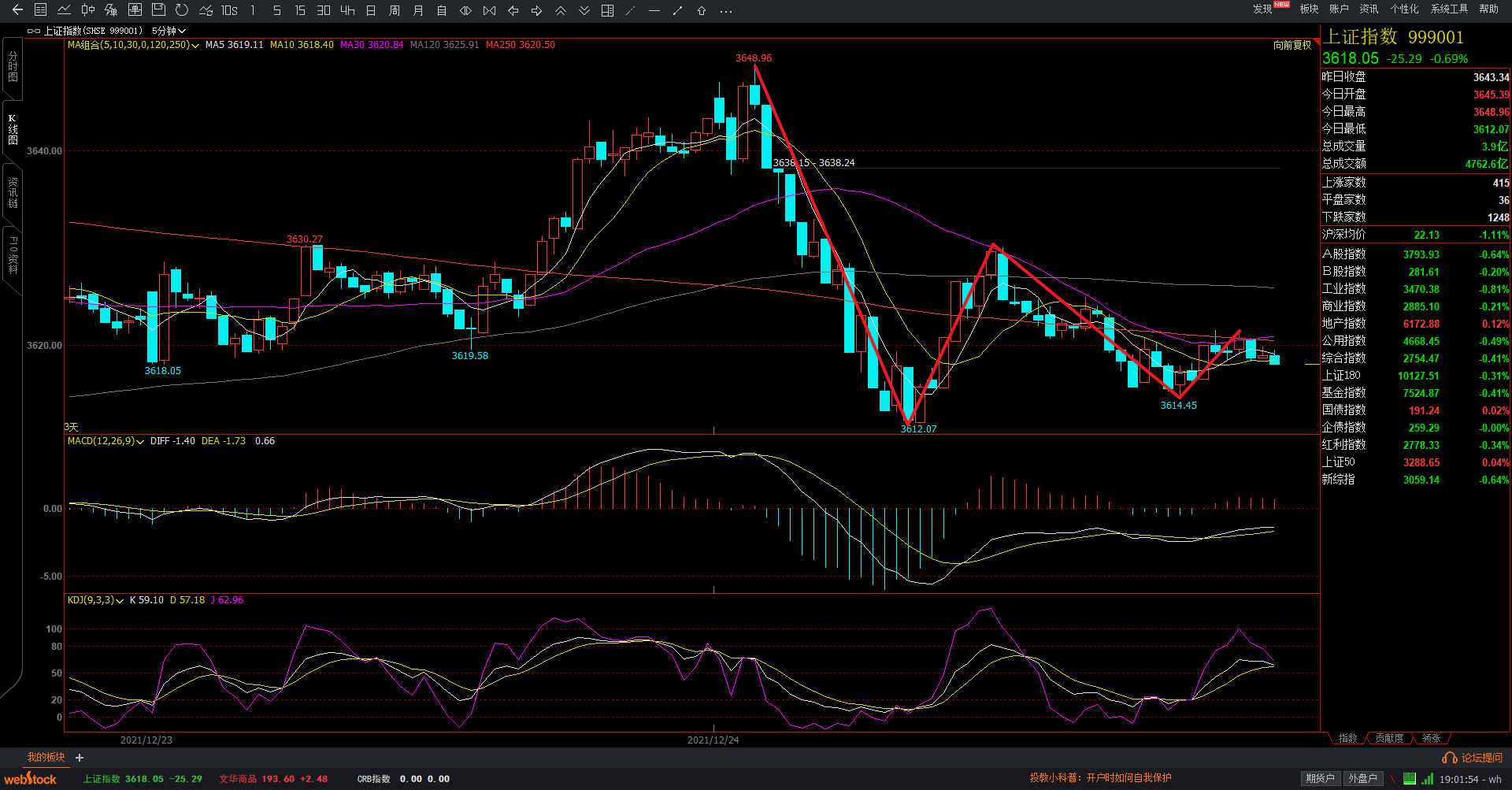Screen dimensions: 1512x790
Task: Switch to the 贡献度 tab
Action: coord(1389,738)
